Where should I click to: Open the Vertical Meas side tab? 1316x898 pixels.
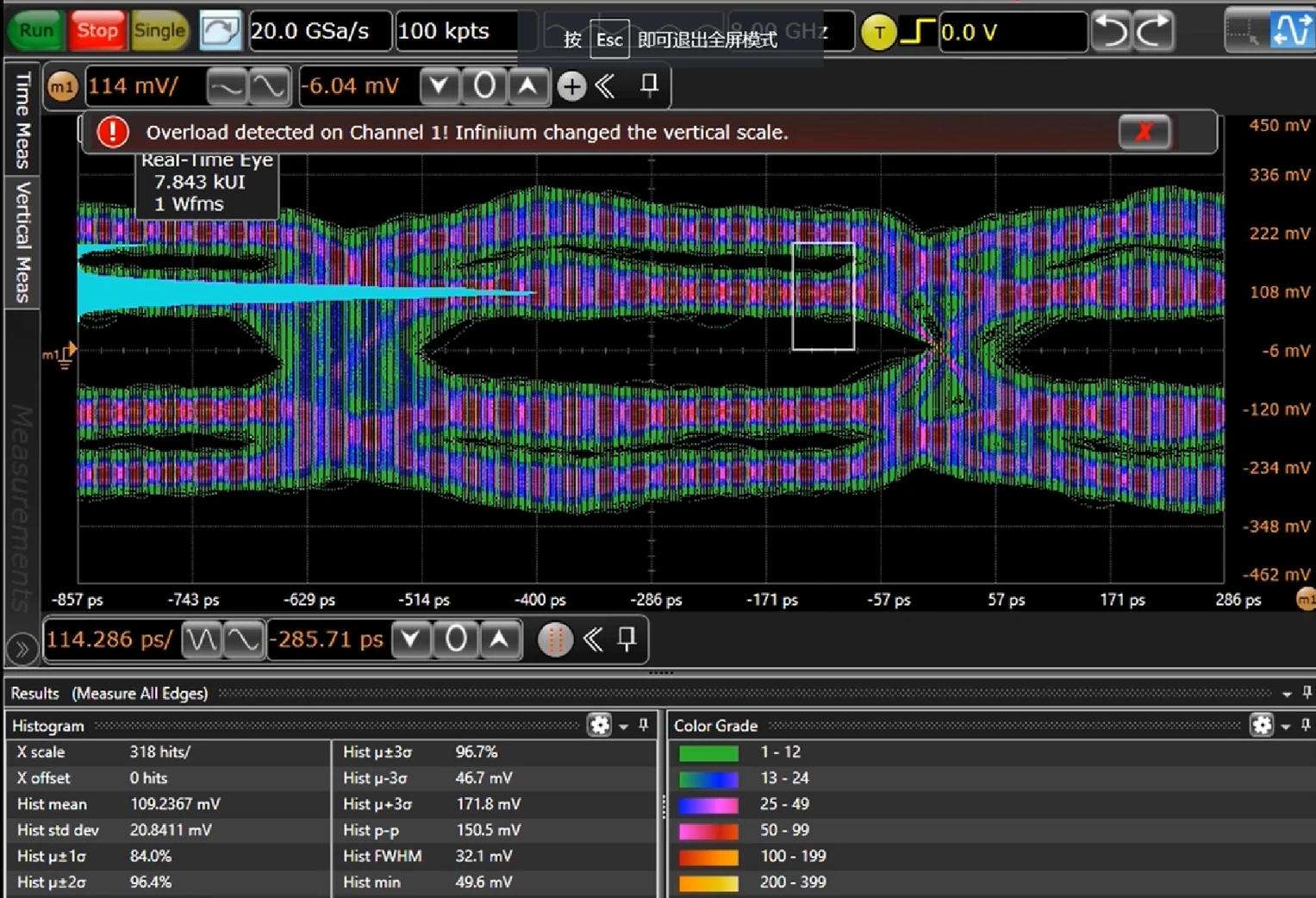tap(22, 242)
